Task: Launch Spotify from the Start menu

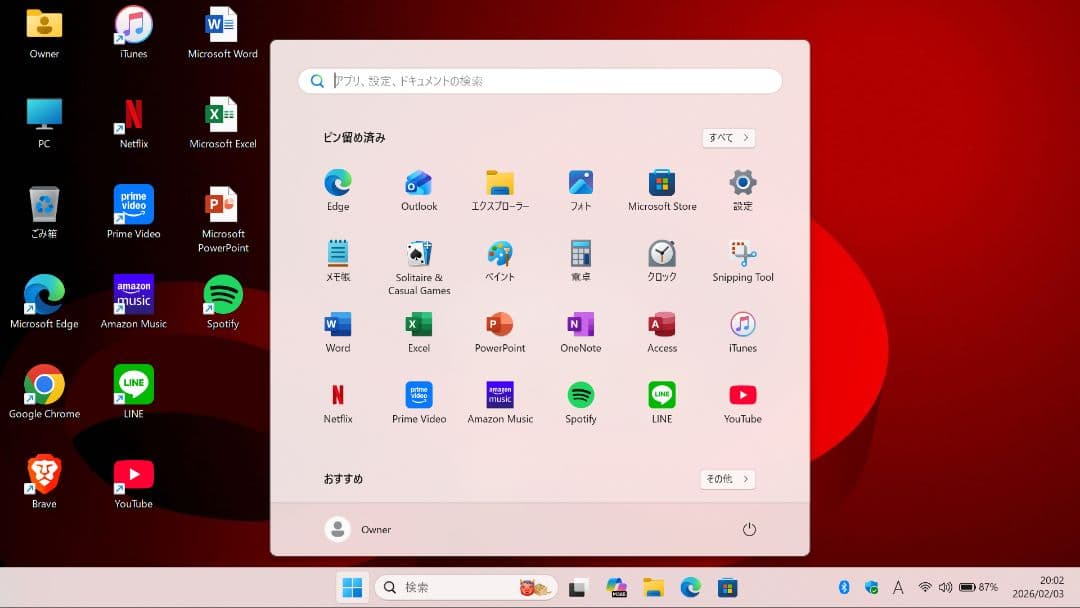Action: tap(580, 400)
